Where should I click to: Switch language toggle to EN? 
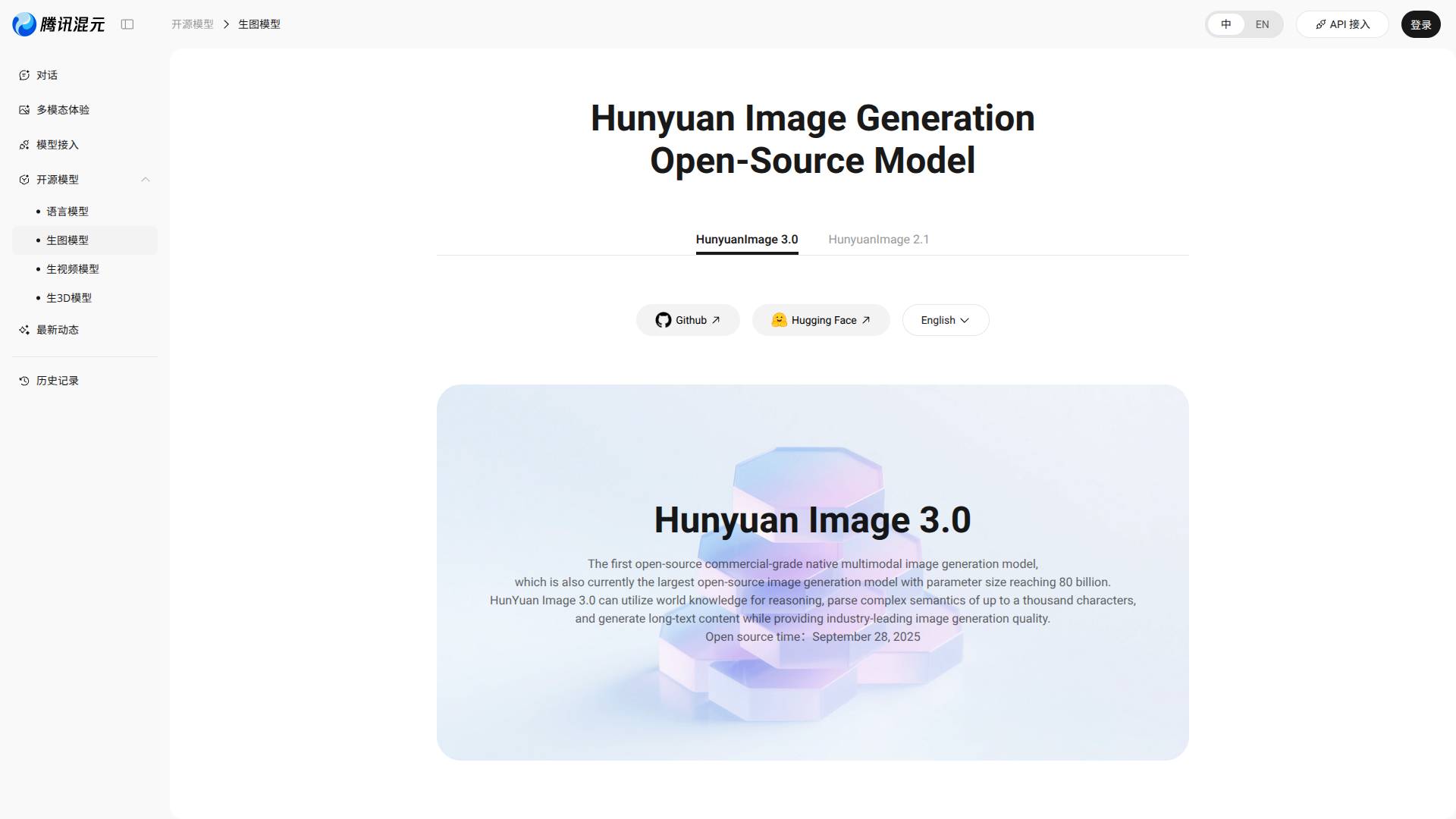(x=1262, y=24)
